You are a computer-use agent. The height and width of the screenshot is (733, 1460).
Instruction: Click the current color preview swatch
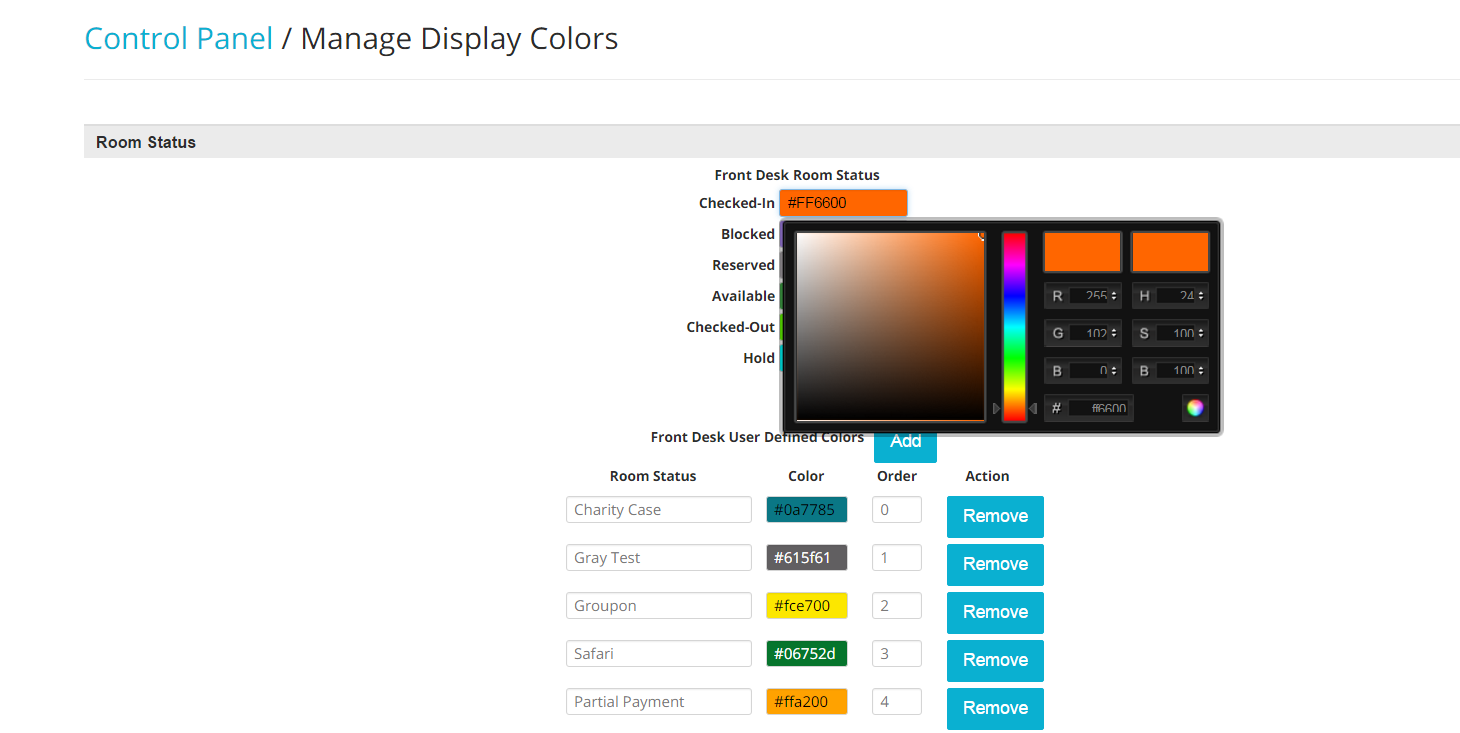(x=1170, y=252)
